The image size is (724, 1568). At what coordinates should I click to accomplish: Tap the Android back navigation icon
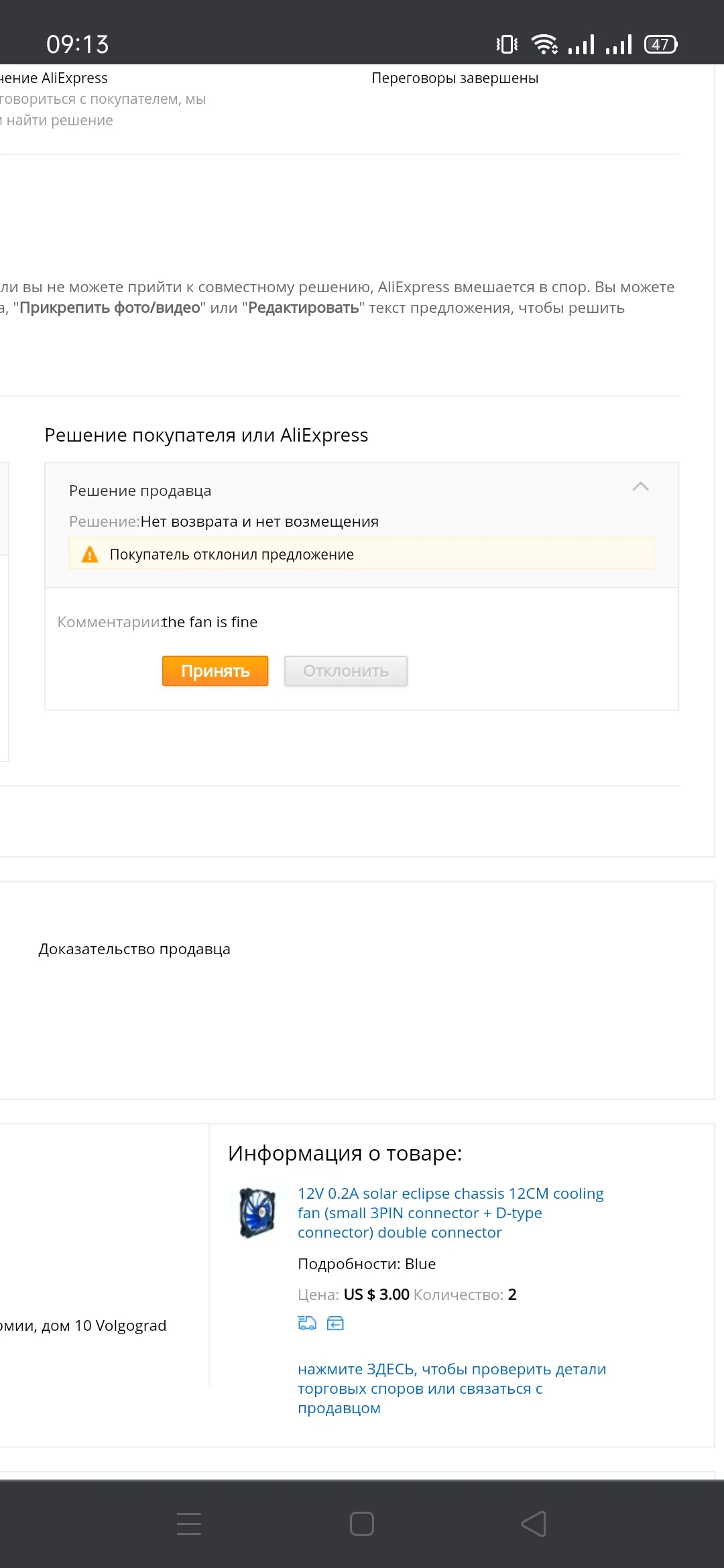pyautogui.click(x=534, y=1524)
